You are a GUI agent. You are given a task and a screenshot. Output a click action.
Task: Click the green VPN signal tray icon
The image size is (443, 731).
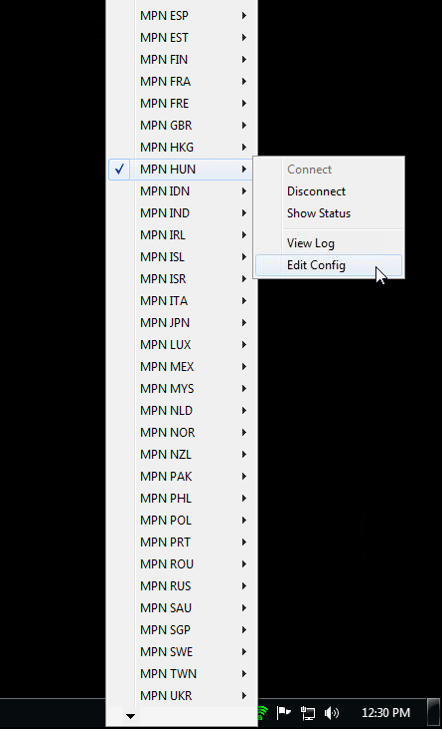tap(263, 712)
